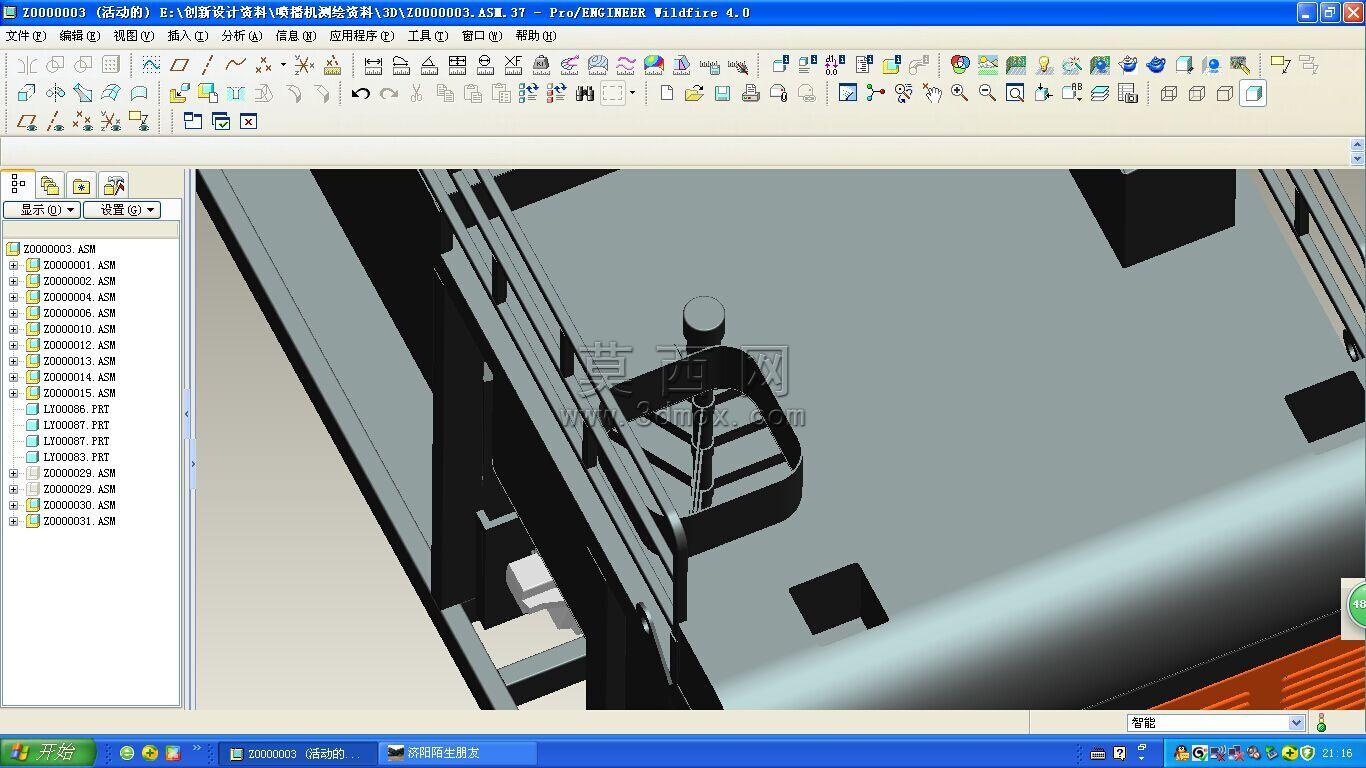The width and height of the screenshot is (1366, 768).
Task: Click the Save floppy disk icon
Action: click(722, 93)
